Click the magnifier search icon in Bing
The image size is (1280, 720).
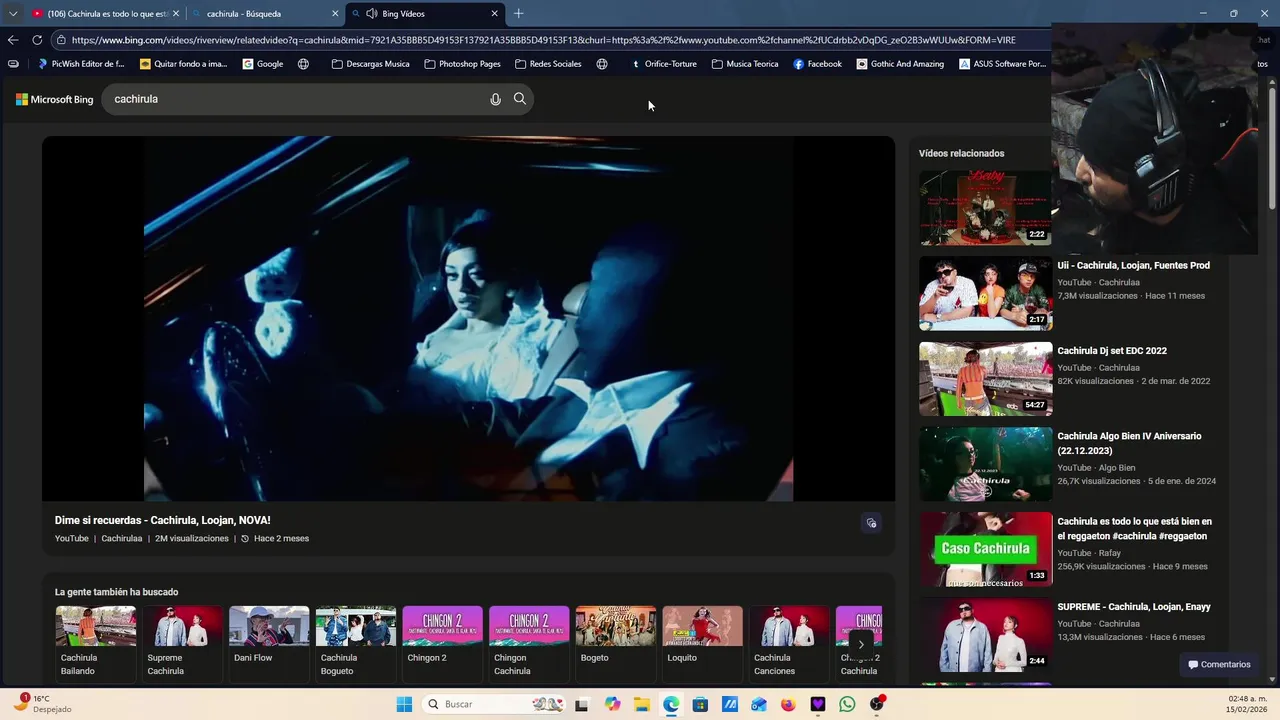pos(520,99)
